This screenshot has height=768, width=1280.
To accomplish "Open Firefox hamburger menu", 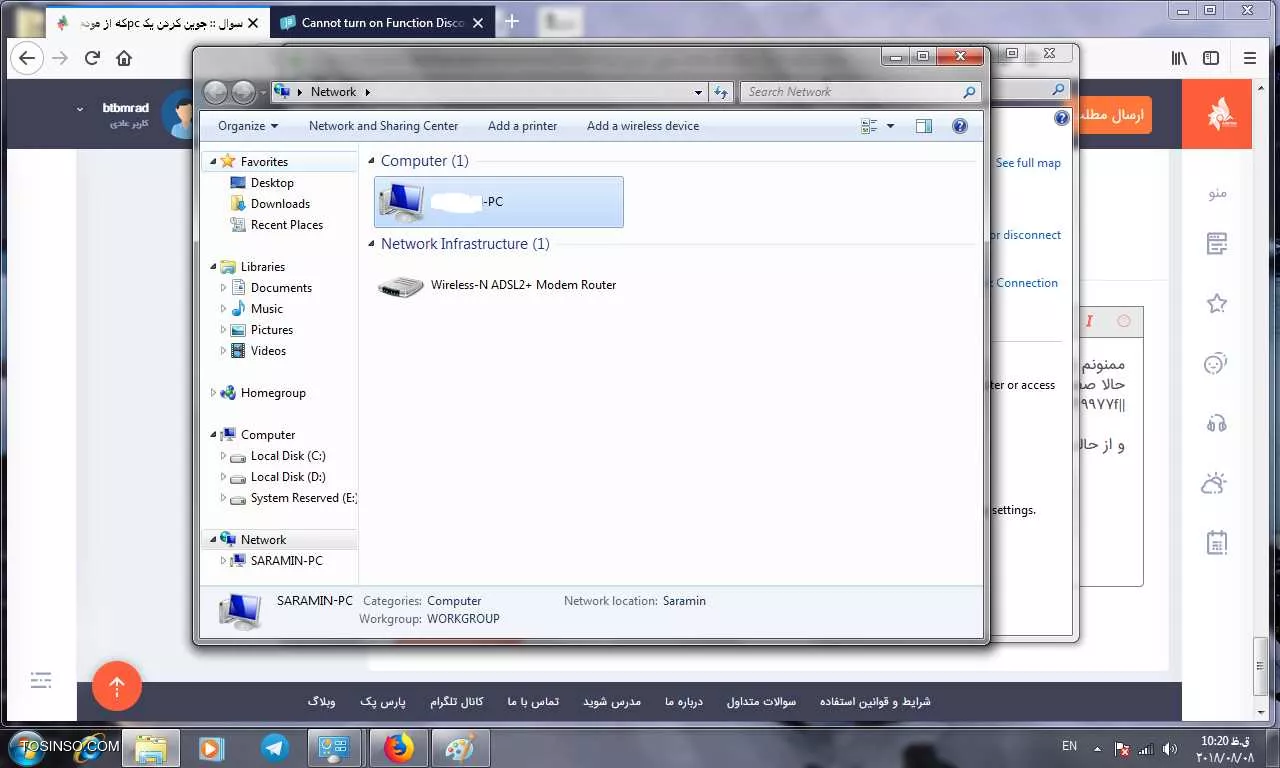I will pos(1250,58).
